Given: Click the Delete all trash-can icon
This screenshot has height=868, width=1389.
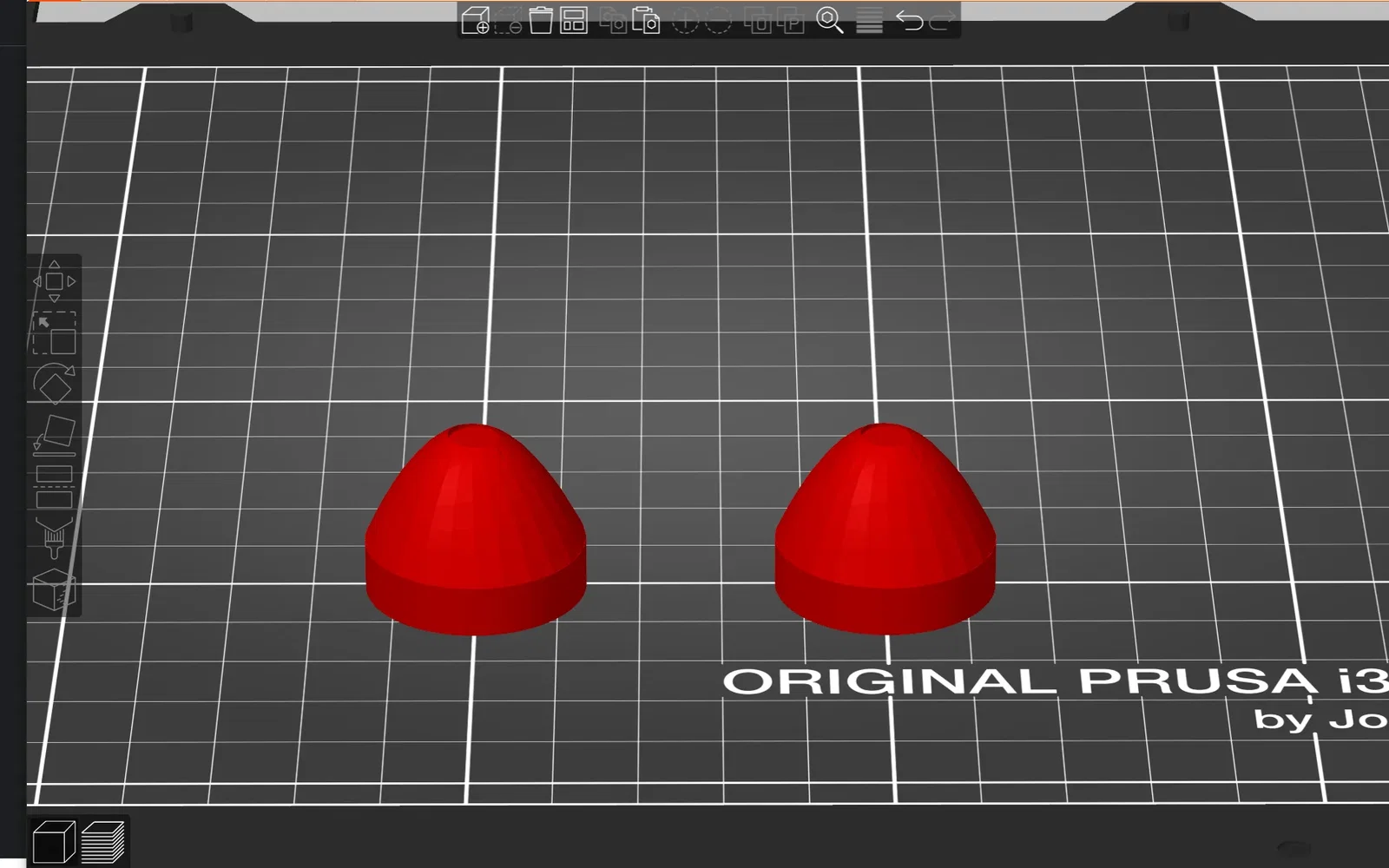Looking at the screenshot, I should [x=541, y=20].
